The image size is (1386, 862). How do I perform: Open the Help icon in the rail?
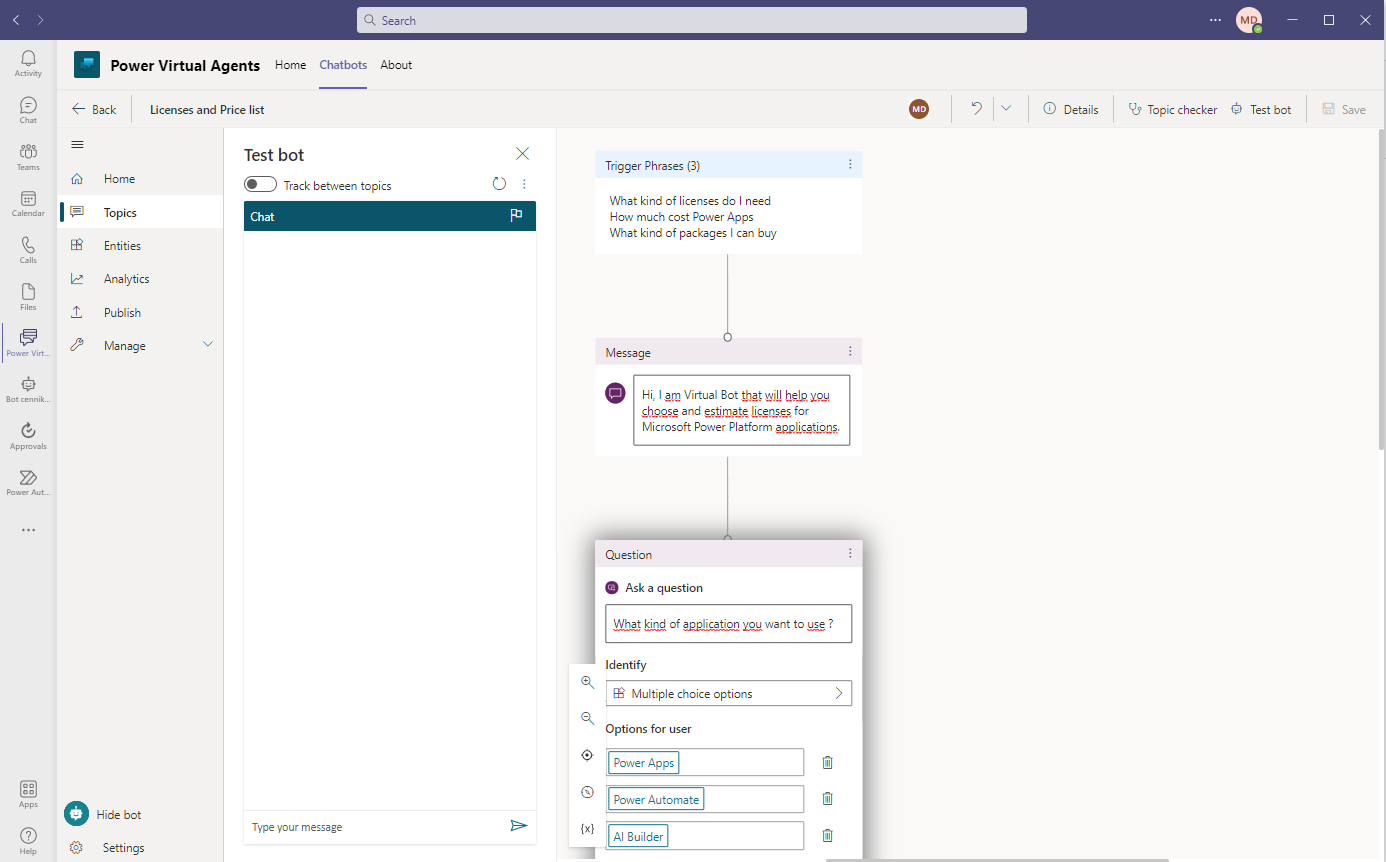pos(28,841)
